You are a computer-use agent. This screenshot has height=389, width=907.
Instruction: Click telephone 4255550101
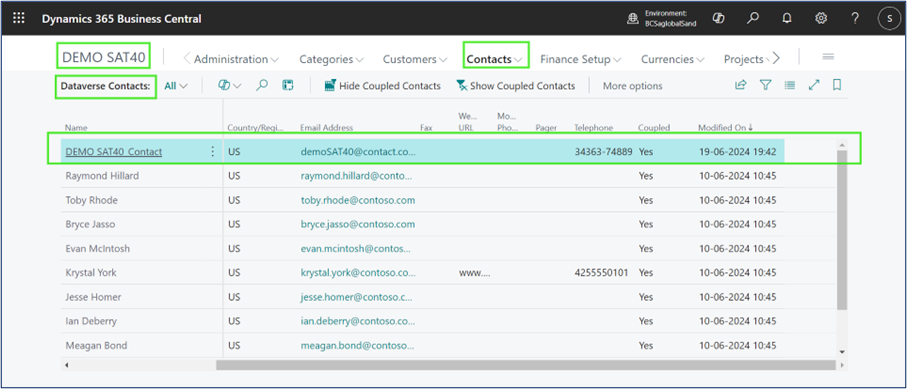click(x=602, y=273)
